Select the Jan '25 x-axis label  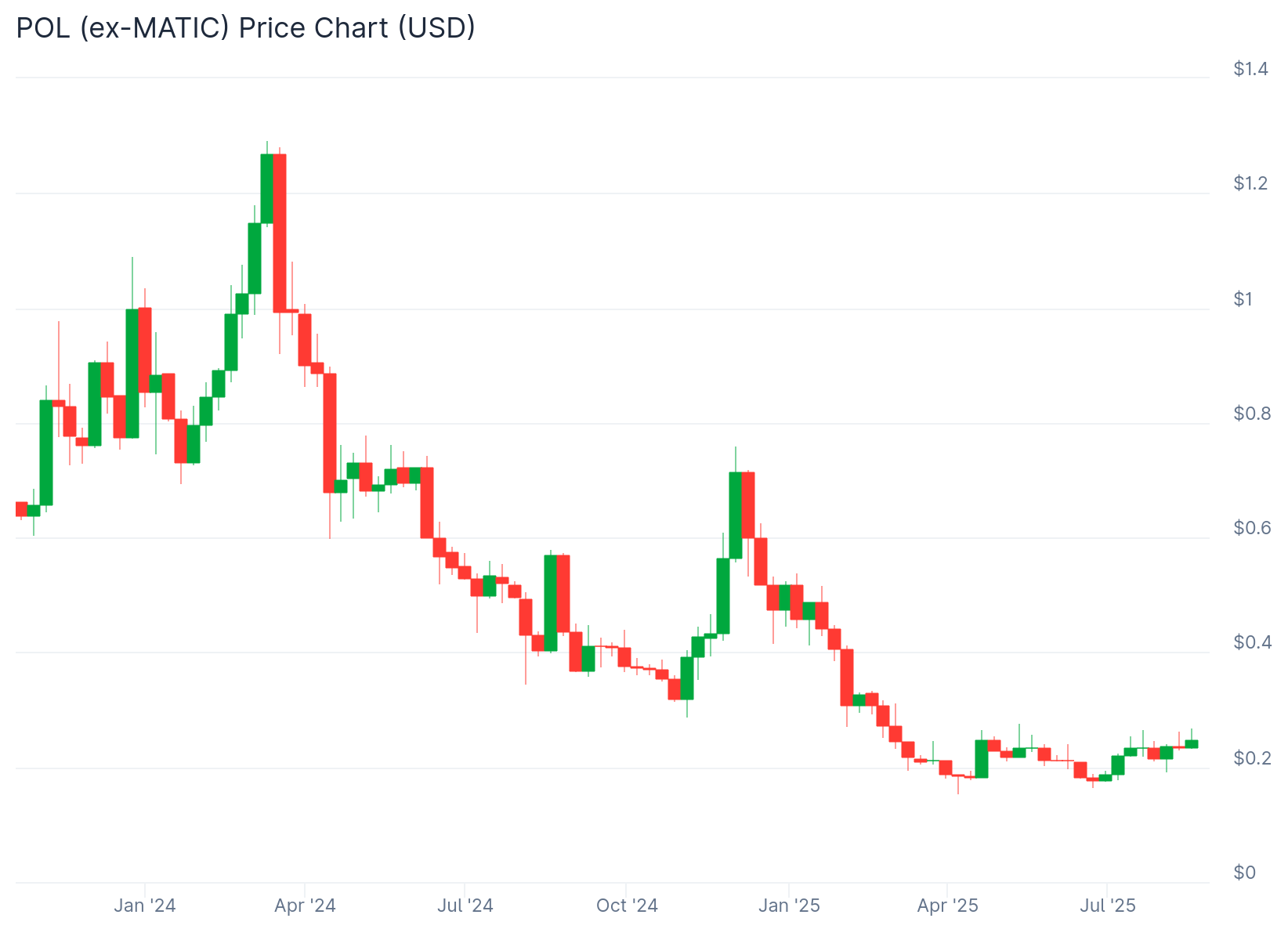point(789,906)
